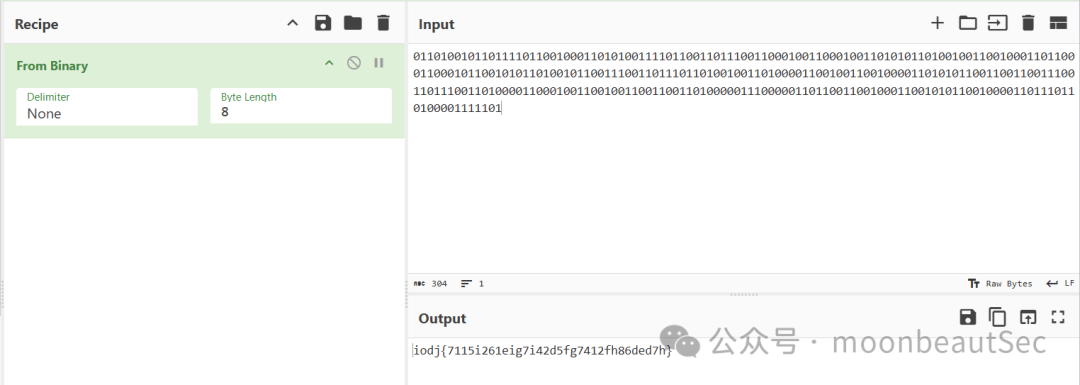
Task: Open file as input icon
Action: tap(997, 23)
